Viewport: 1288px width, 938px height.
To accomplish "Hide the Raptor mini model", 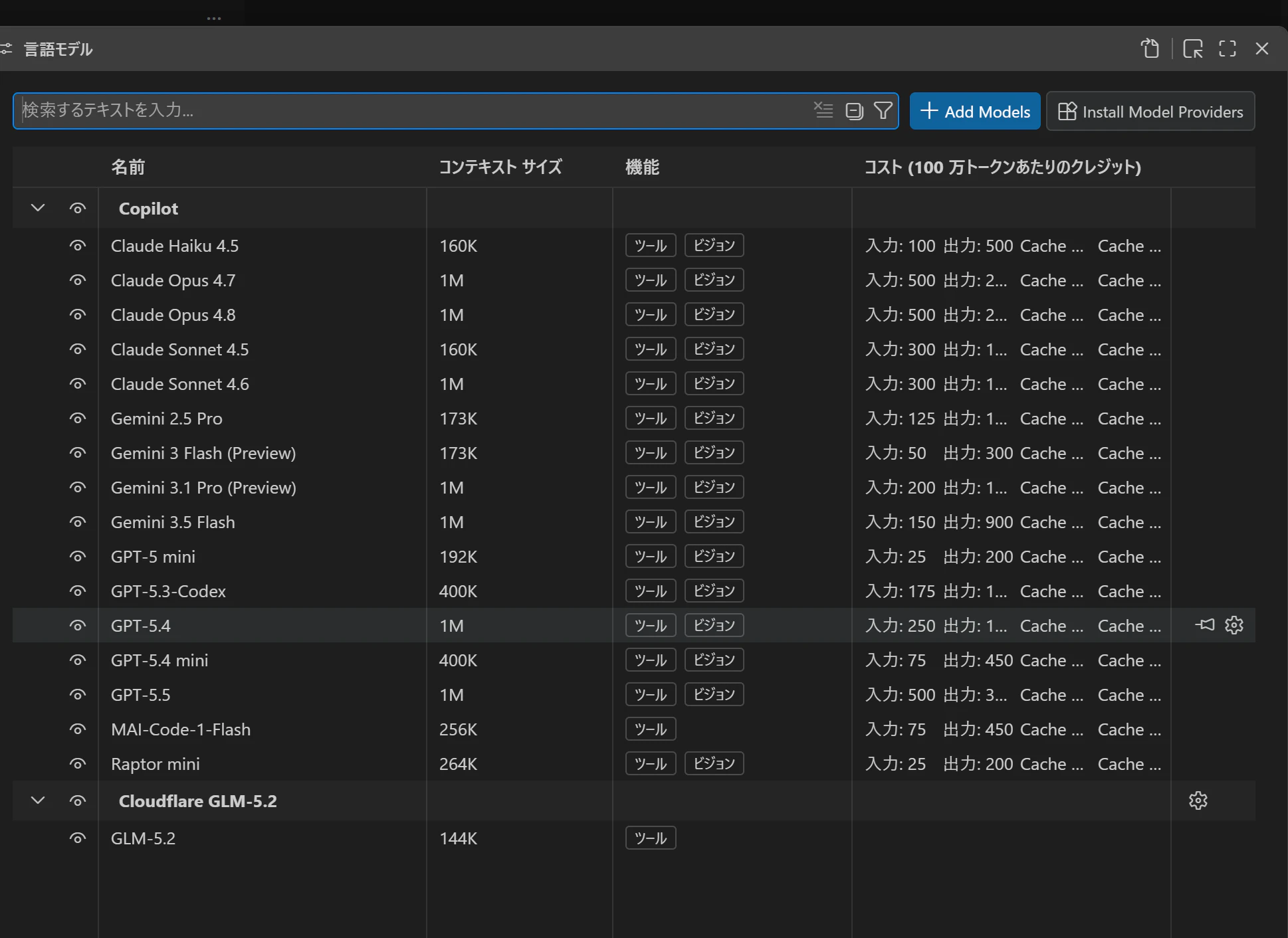I will pos(78,764).
